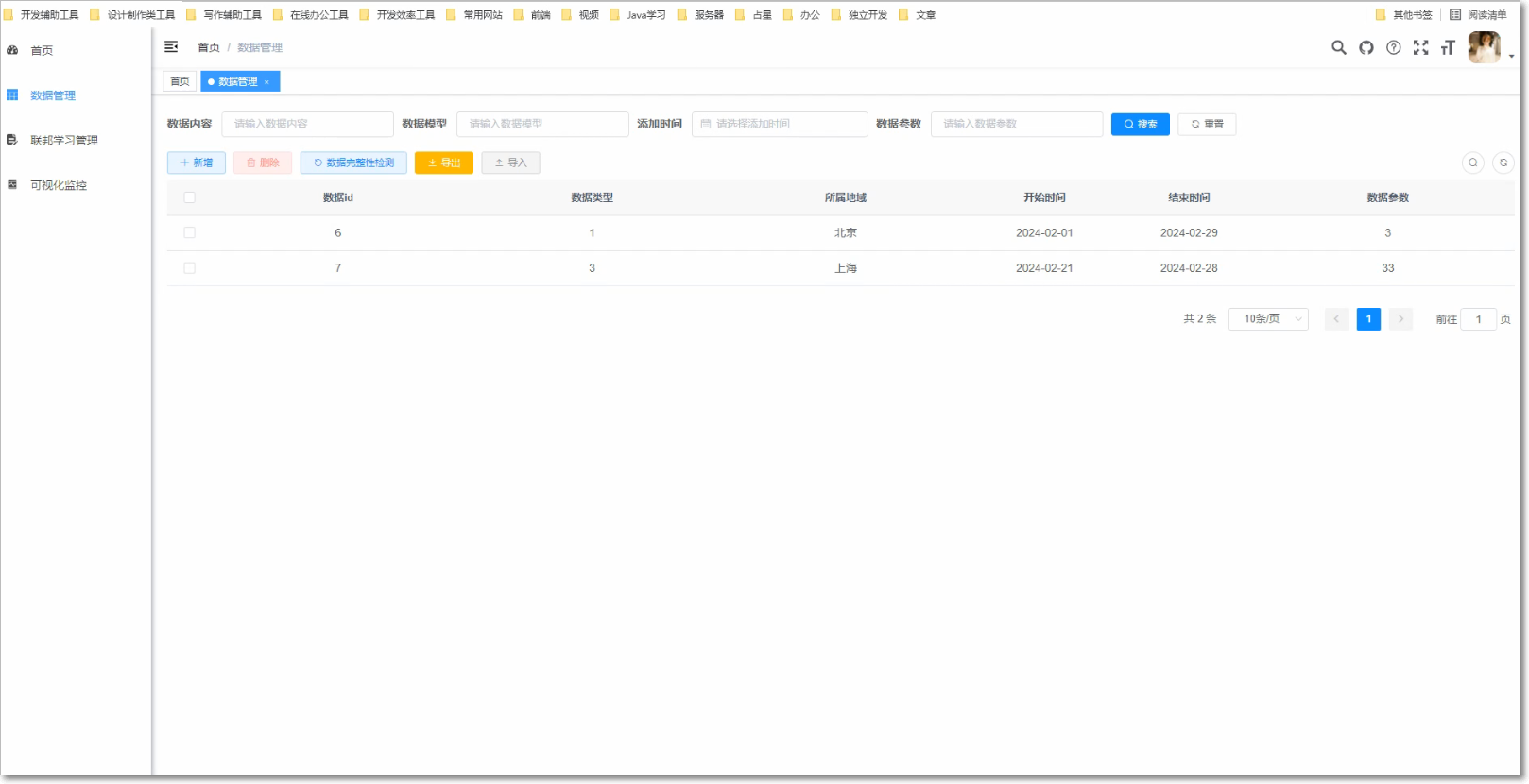
Task: Refresh the table with round refresh icon
Action: [1503, 162]
